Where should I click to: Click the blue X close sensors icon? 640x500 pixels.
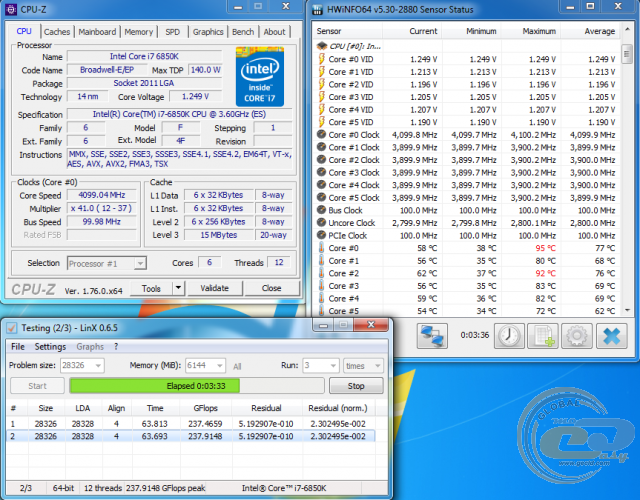(611, 336)
